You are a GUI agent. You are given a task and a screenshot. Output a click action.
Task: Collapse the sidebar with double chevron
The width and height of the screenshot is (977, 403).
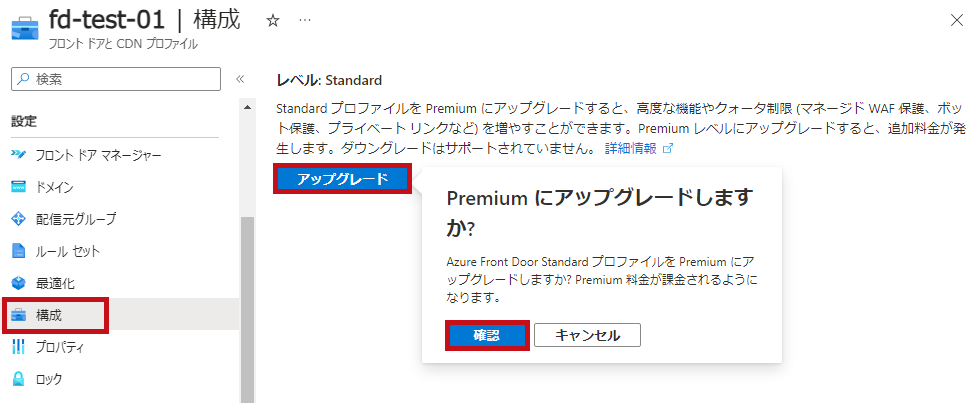(x=239, y=79)
